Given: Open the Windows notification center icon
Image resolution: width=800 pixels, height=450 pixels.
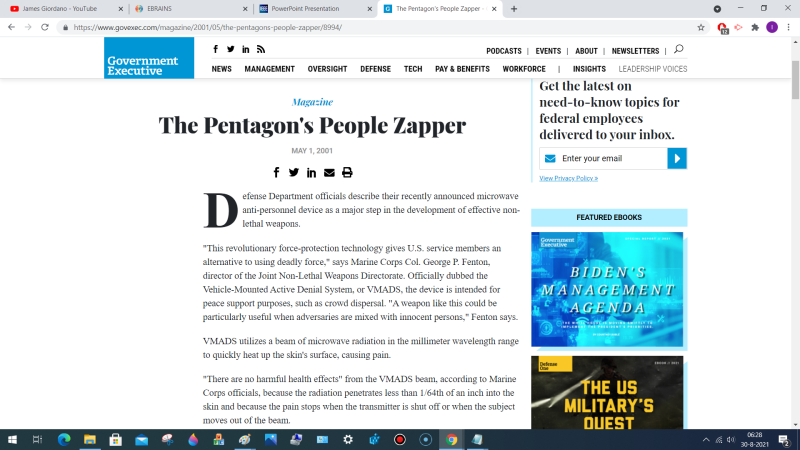Looking at the screenshot, I should tap(784, 439).
